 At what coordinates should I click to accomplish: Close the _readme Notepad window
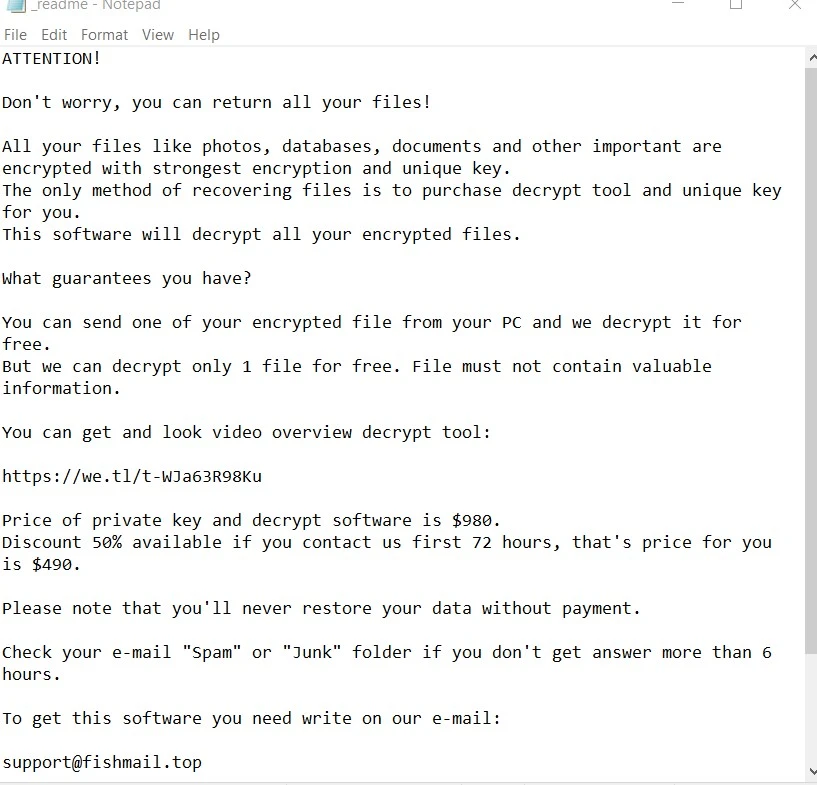(x=795, y=4)
